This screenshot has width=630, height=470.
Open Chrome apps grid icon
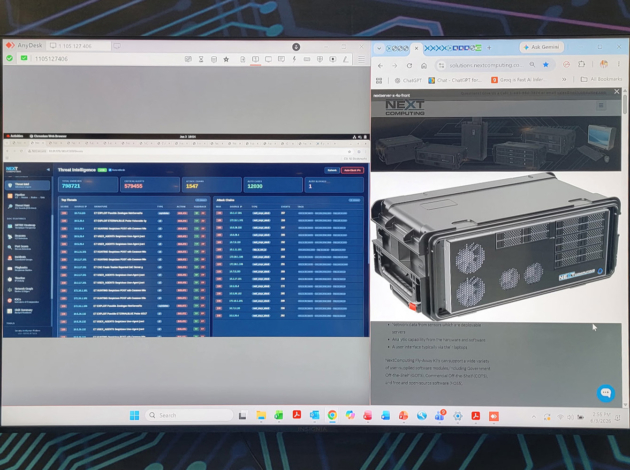[x=378, y=80]
